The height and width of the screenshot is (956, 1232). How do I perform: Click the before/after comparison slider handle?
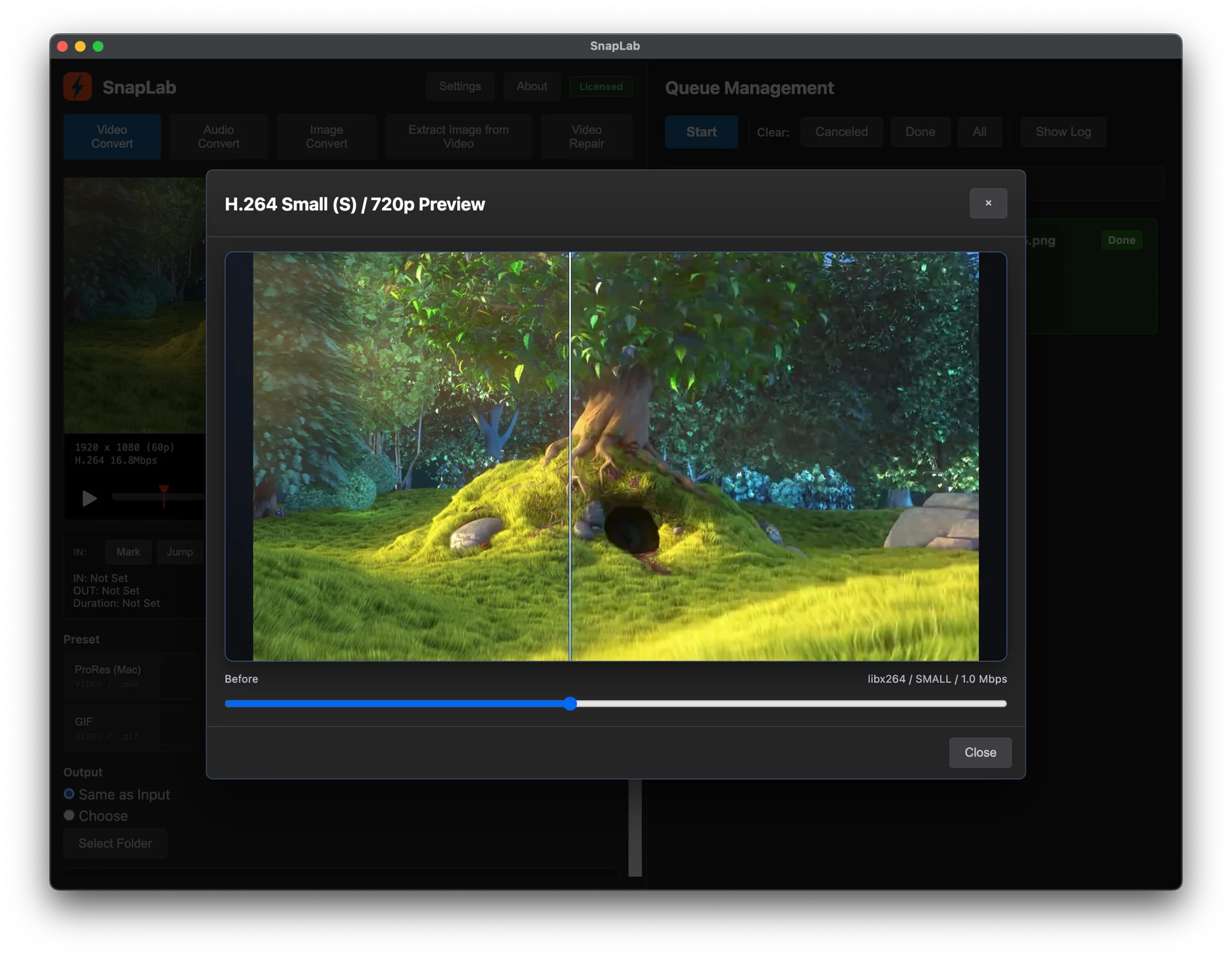(570, 703)
